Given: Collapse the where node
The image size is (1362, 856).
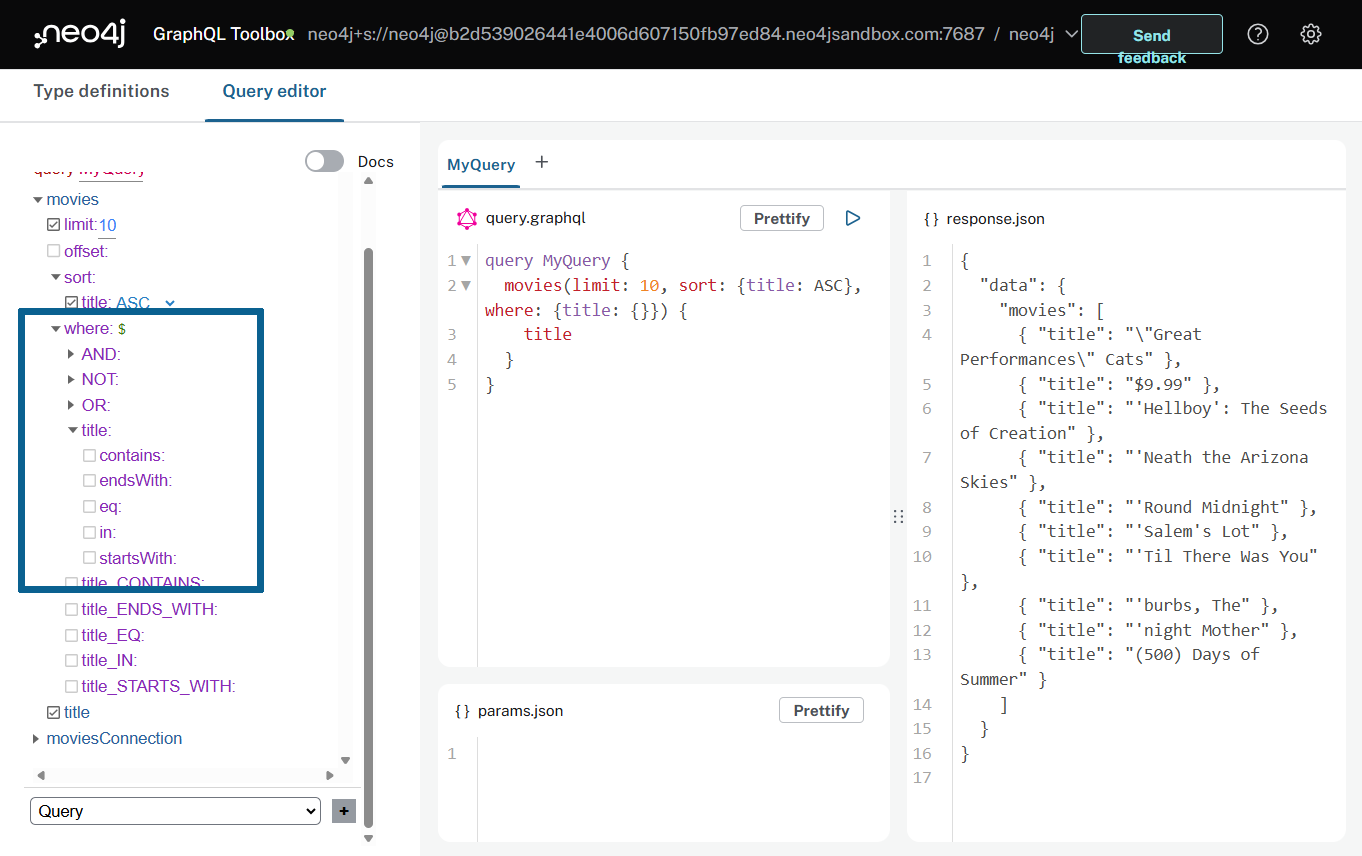Looking at the screenshot, I should point(56,328).
